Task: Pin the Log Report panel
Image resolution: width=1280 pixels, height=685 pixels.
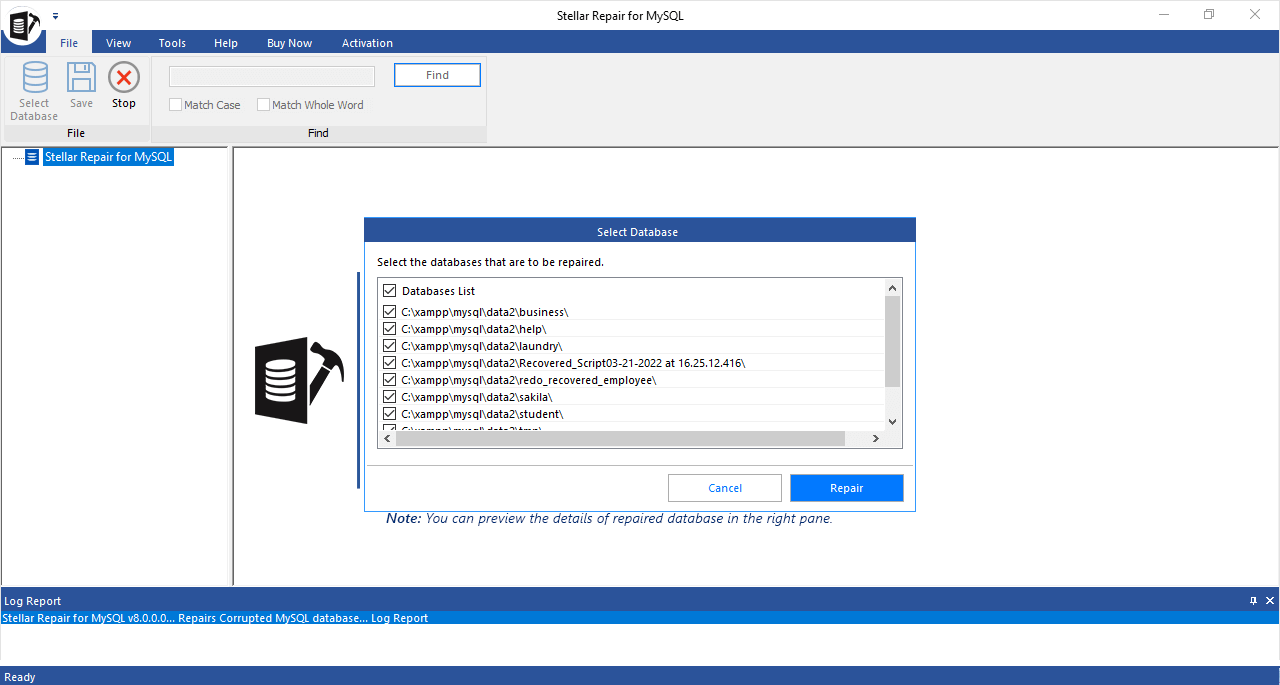Action: click(x=1254, y=601)
